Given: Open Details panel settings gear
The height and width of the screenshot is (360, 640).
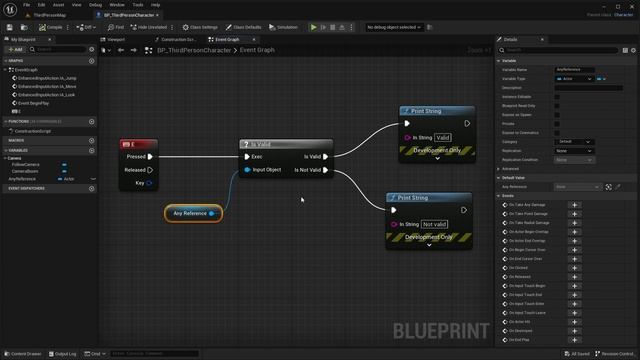Looking at the screenshot, I should coord(633,50).
